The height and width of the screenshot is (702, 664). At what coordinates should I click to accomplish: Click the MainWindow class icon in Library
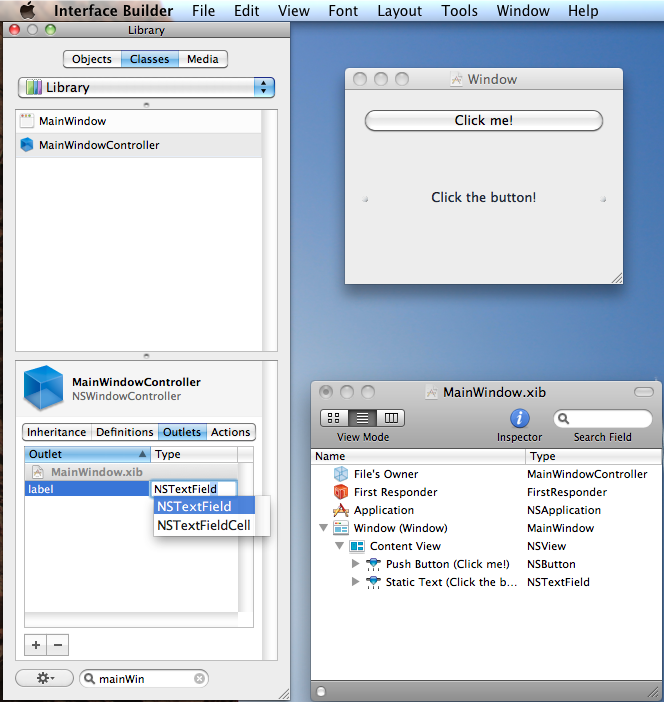tap(27, 121)
